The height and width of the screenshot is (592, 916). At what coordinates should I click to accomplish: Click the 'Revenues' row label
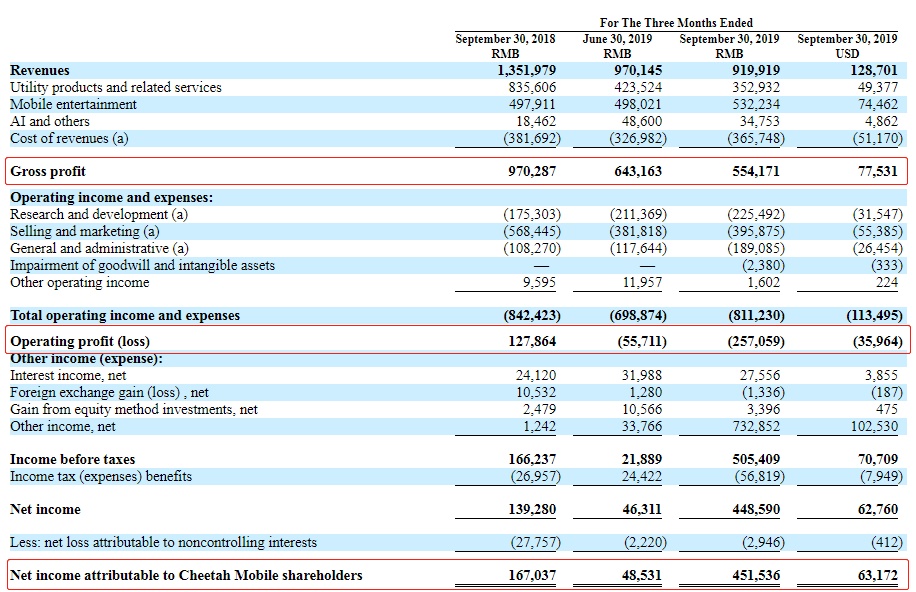point(40,71)
